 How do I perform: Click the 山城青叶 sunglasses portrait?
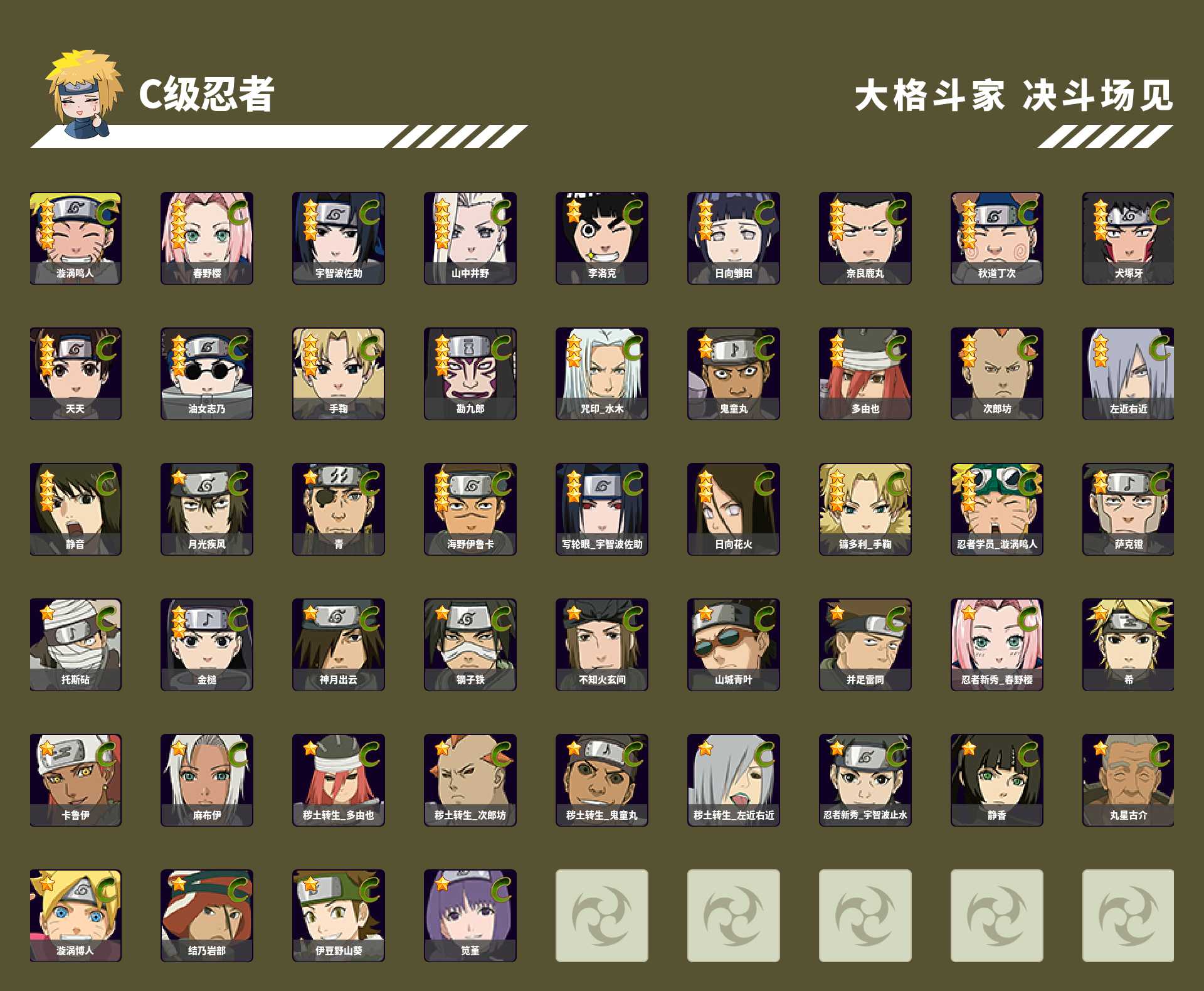point(734,645)
